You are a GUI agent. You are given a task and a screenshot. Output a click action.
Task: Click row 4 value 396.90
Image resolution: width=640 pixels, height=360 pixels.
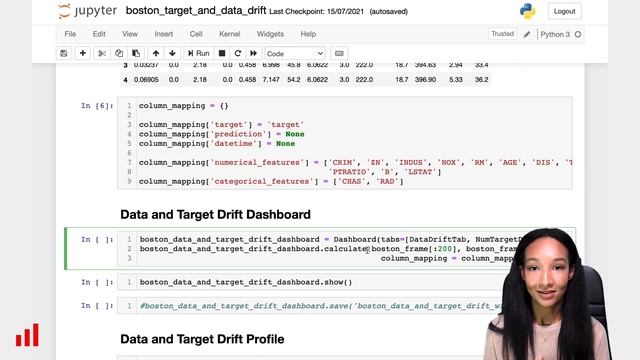tap(425, 80)
